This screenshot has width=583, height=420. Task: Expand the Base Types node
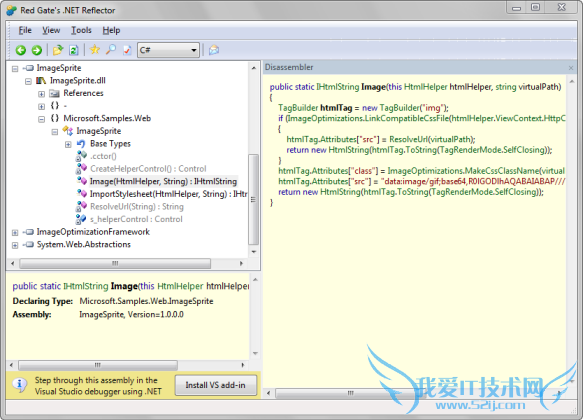coord(68,145)
